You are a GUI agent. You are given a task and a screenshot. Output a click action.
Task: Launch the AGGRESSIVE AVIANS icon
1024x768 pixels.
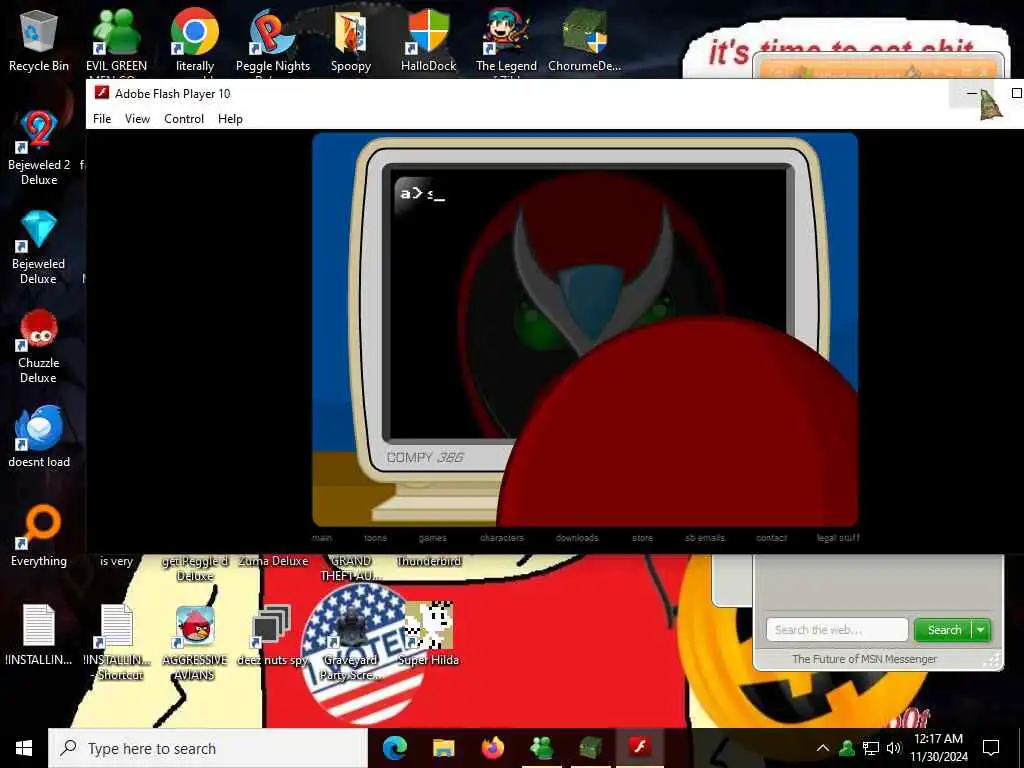(x=195, y=642)
